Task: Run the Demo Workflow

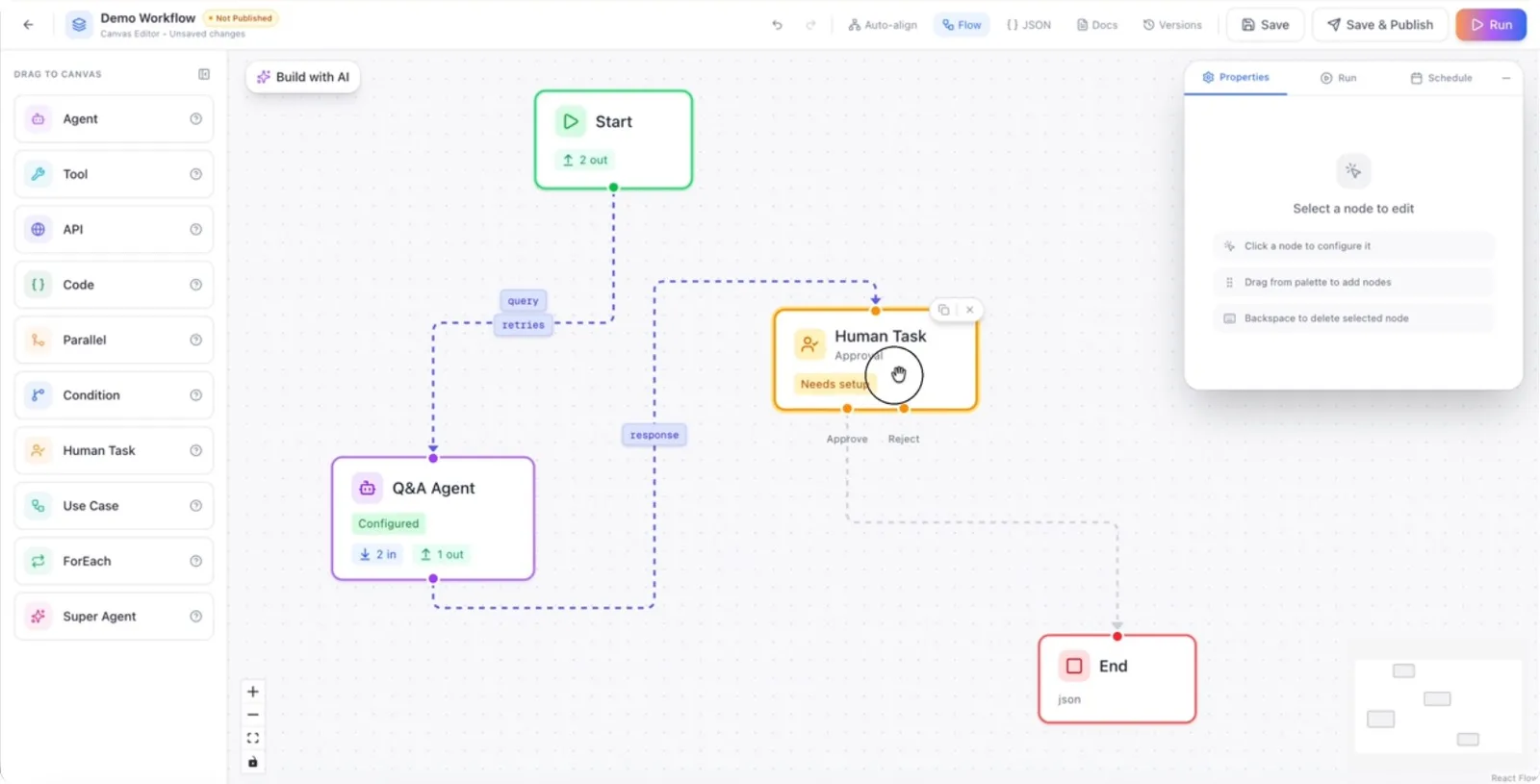Action: point(1491,25)
